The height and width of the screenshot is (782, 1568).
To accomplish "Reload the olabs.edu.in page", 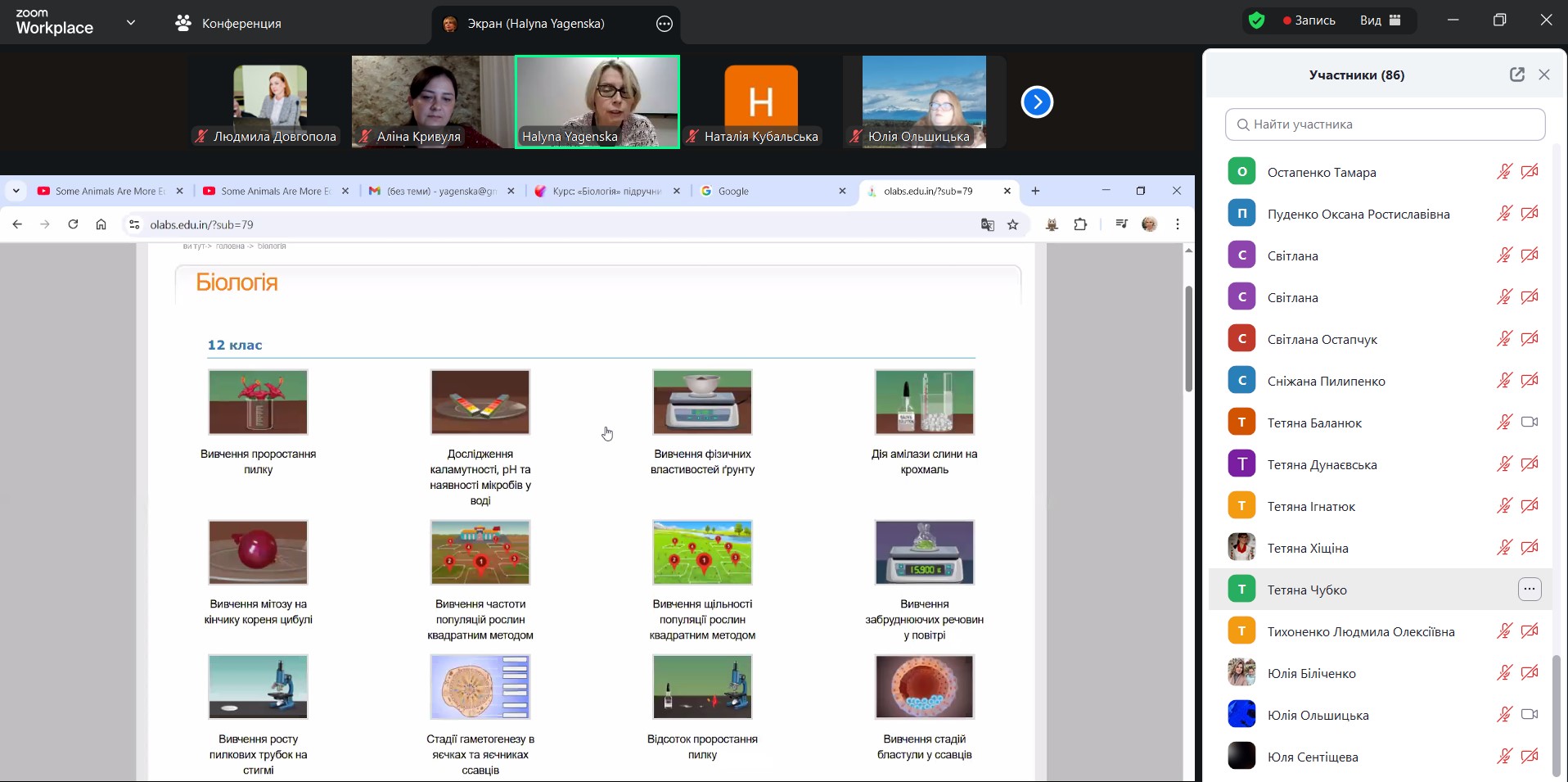I will (73, 224).
